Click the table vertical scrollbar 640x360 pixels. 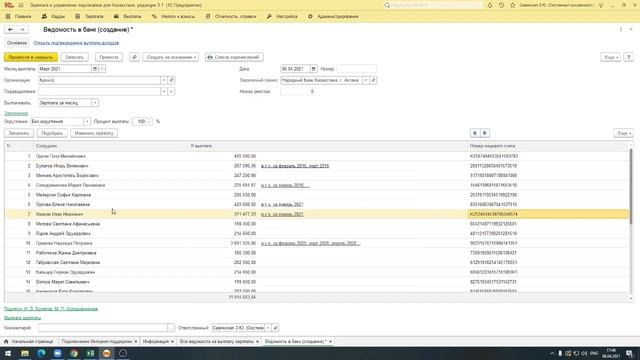631,186
